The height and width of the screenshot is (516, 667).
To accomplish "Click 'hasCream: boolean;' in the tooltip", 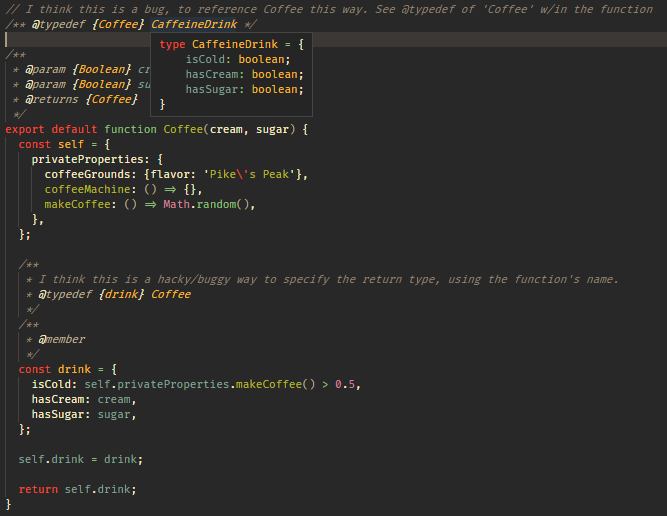I will point(245,74).
